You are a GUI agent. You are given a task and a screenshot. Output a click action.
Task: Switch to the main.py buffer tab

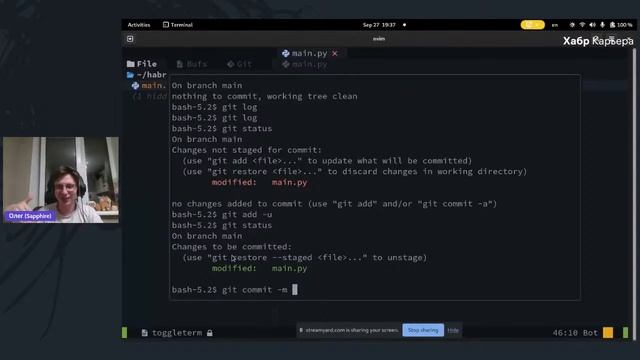tap(309, 53)
